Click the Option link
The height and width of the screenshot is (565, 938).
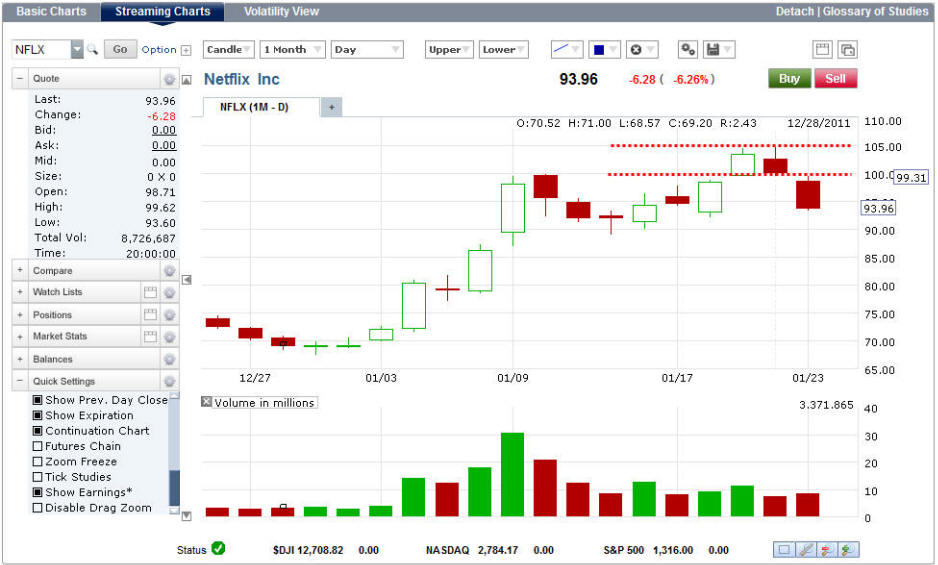(159, 50)
